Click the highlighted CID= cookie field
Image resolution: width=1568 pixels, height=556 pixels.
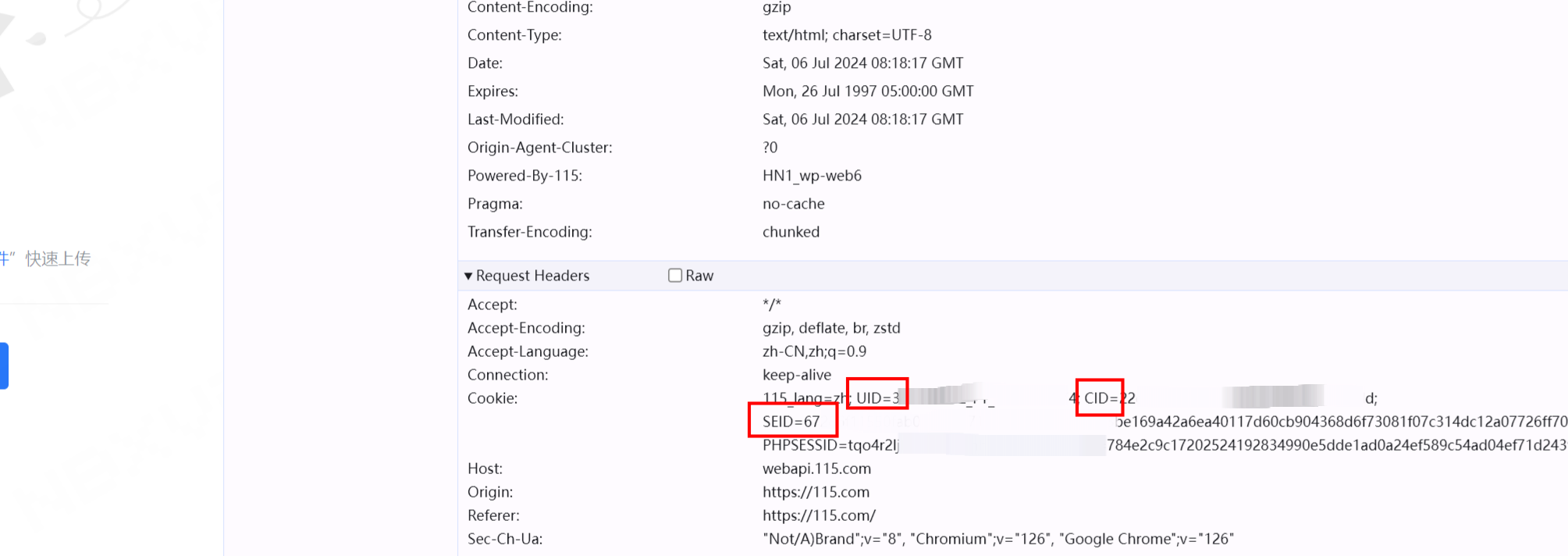click(x=1100, y=398)
